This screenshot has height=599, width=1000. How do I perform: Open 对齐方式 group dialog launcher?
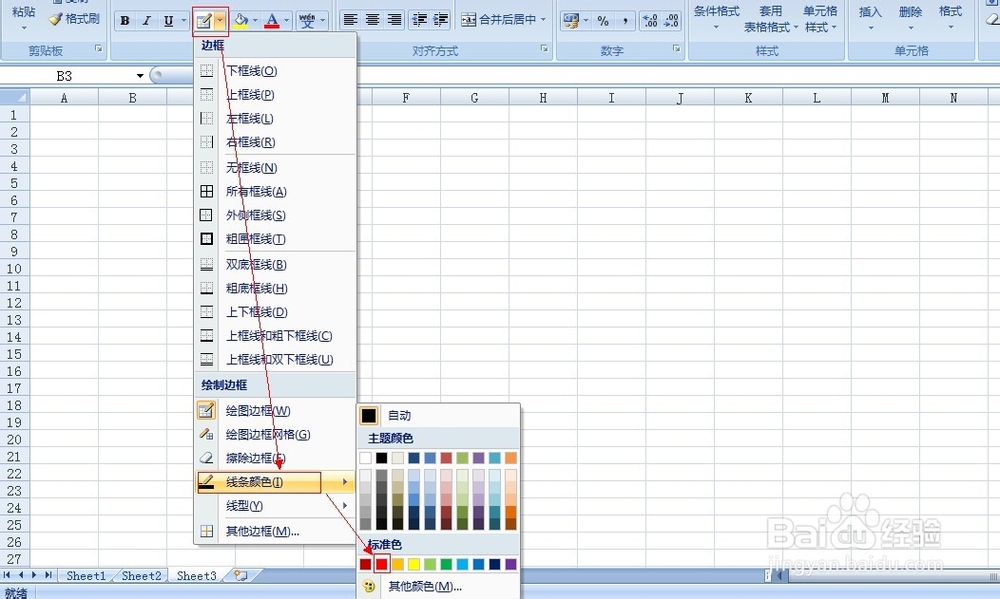(545, 48)
